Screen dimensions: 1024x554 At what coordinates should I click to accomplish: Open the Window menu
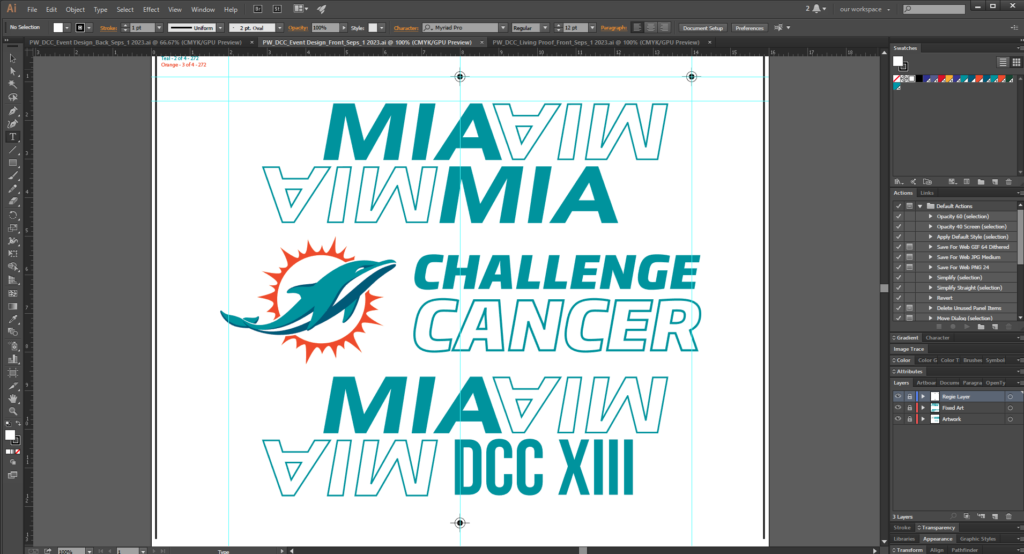point(203,10)
